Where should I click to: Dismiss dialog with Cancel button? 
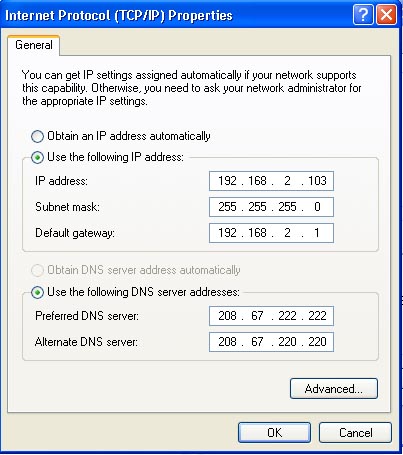pos(355,433)
